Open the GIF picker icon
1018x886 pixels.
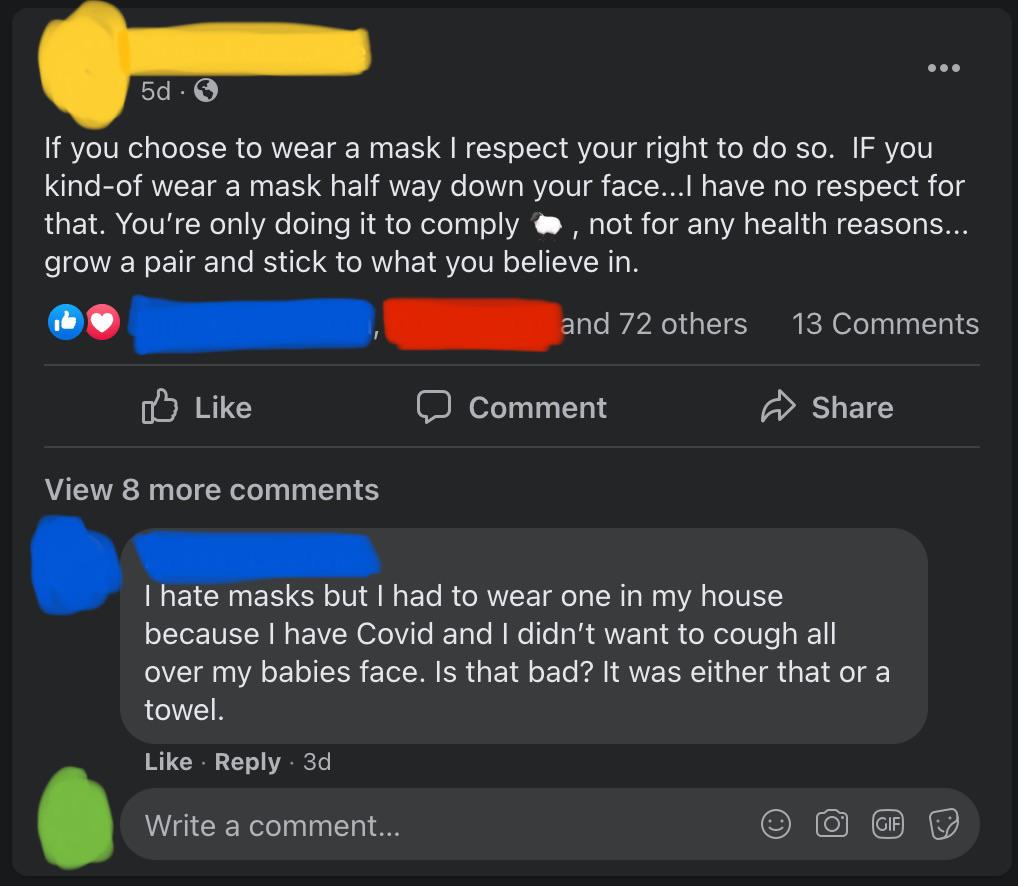(x=887, y=825)
